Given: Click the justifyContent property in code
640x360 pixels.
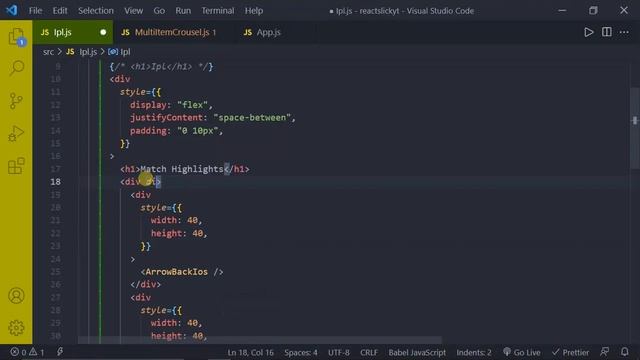Looking at the screenshot, I should click(166, 118).
